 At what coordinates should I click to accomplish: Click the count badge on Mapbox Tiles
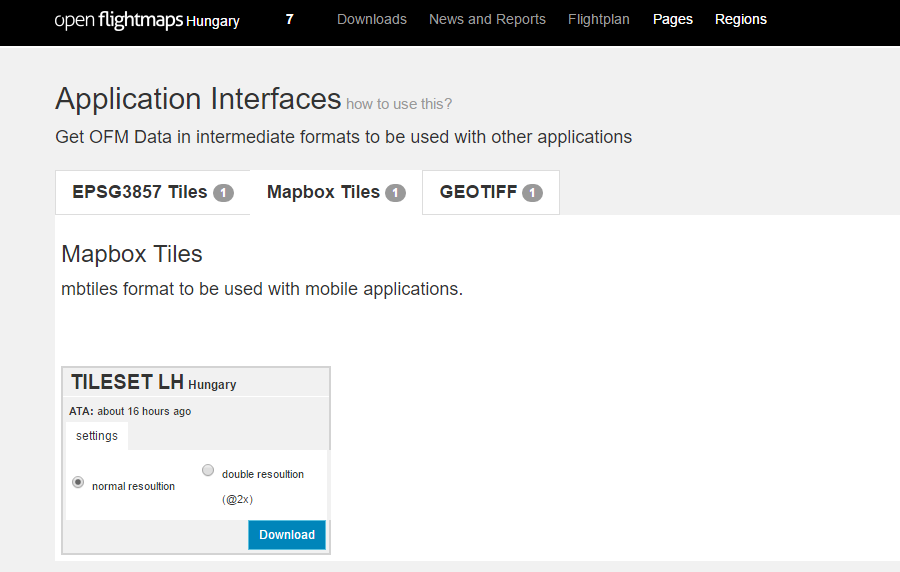395,193
